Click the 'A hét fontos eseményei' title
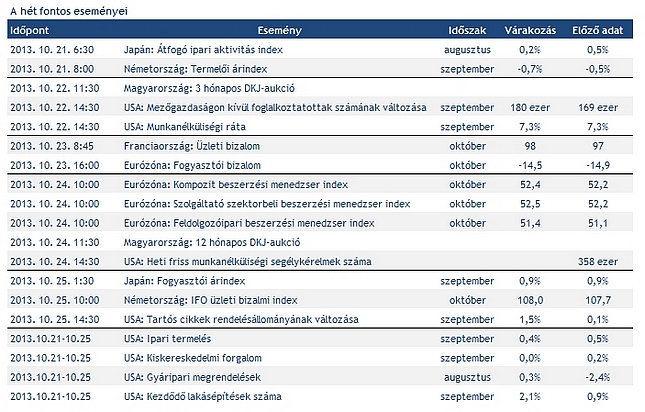645x412 pixels. coord(69,11)
